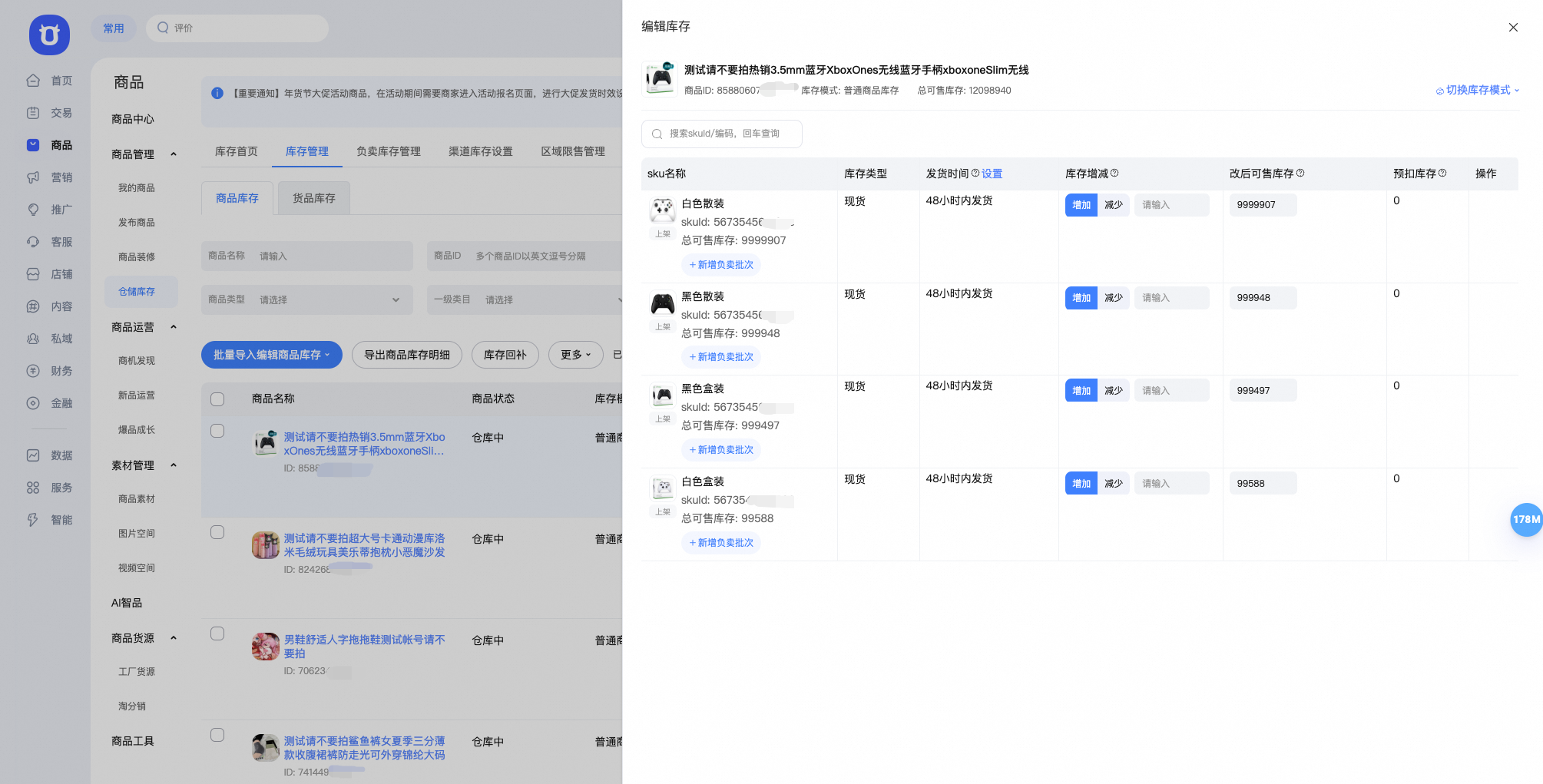Click the 178M floating badge
Screen dimensions: 1543x784
click(1526, 520)
